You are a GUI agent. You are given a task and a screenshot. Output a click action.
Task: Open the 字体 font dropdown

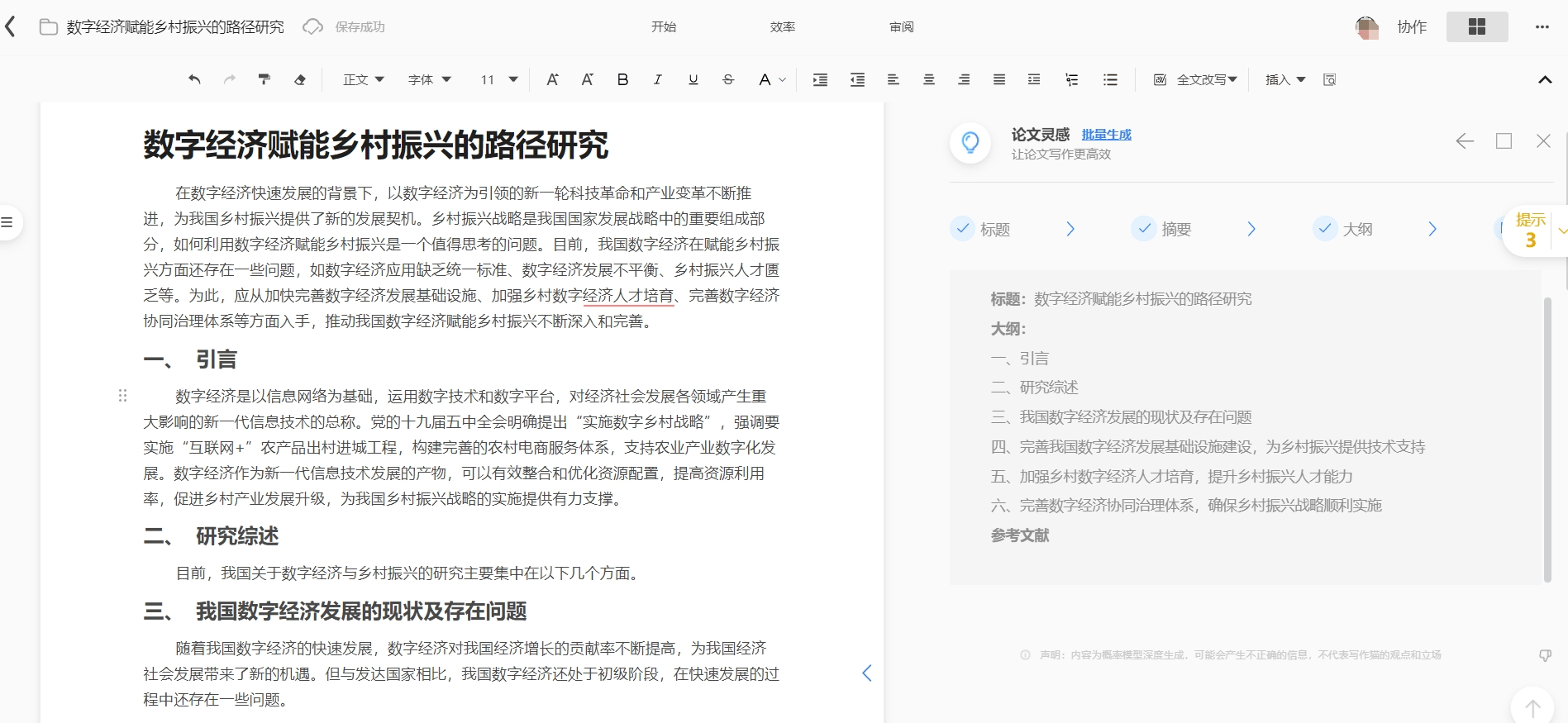430,79
